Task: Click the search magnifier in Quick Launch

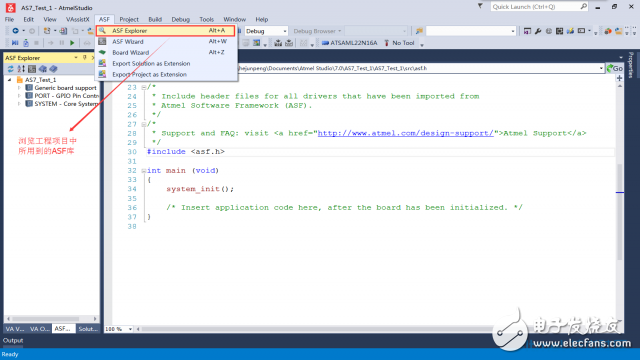Action: [x=583, y=7]
